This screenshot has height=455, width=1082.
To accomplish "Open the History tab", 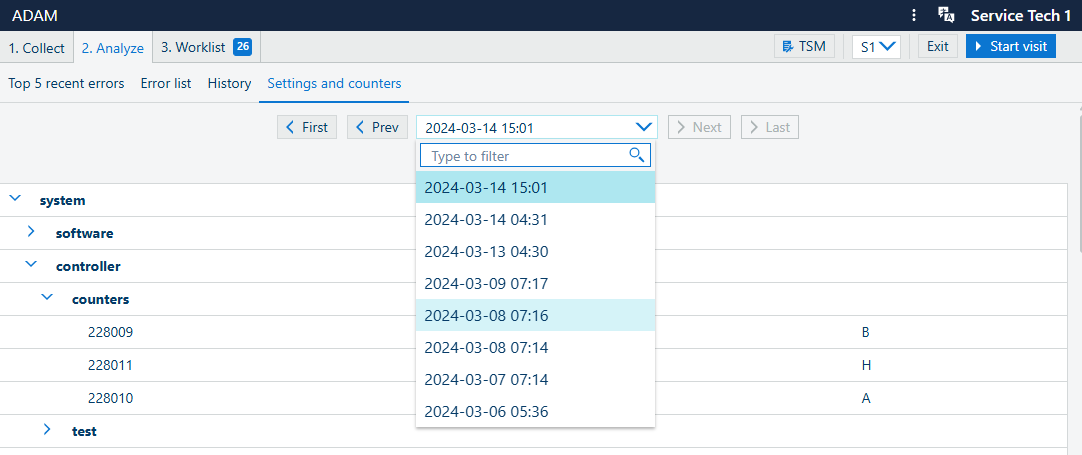I will point(229,83).
